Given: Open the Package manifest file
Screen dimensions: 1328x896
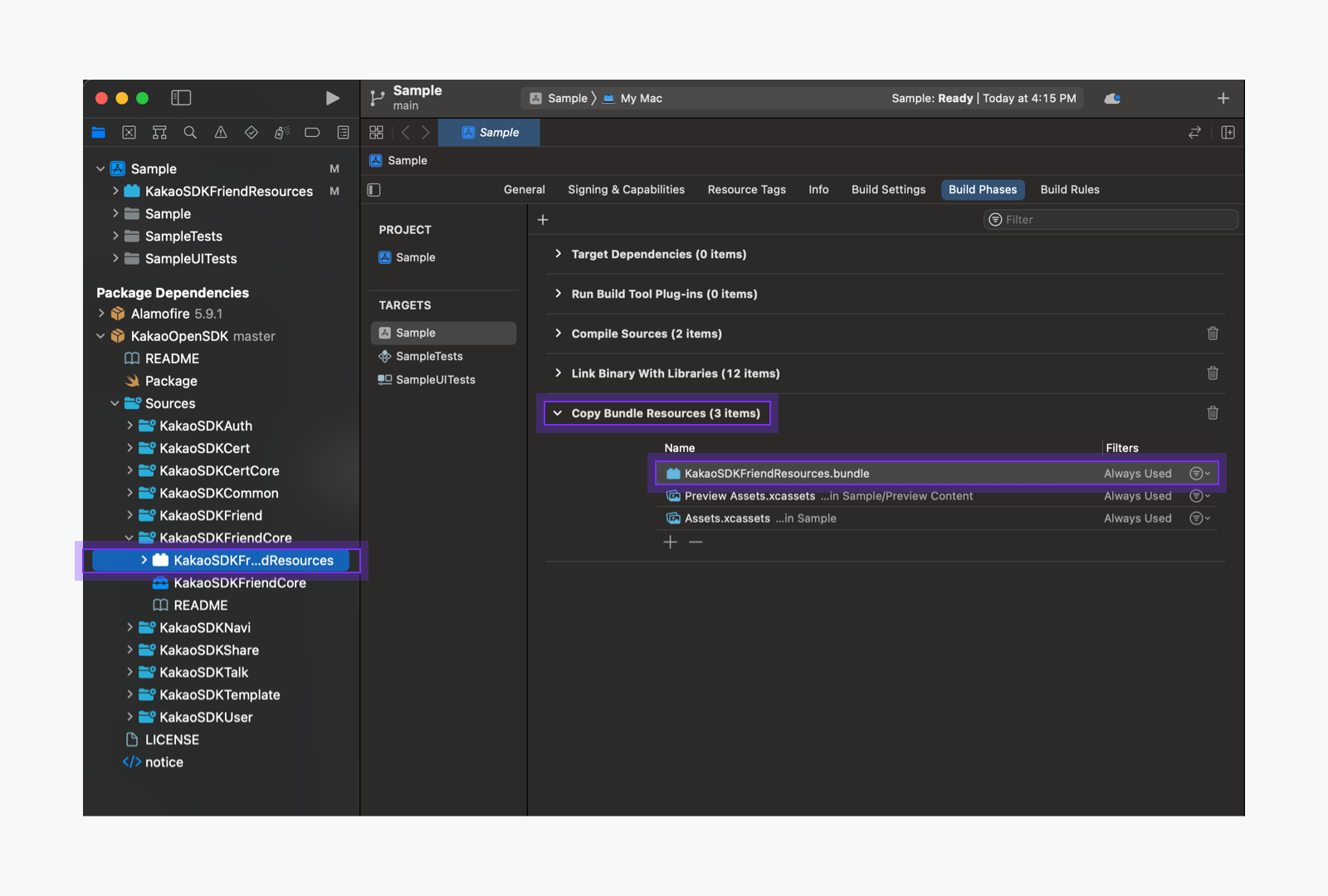Looking at the screenshot, I should [x=161, y=381].
